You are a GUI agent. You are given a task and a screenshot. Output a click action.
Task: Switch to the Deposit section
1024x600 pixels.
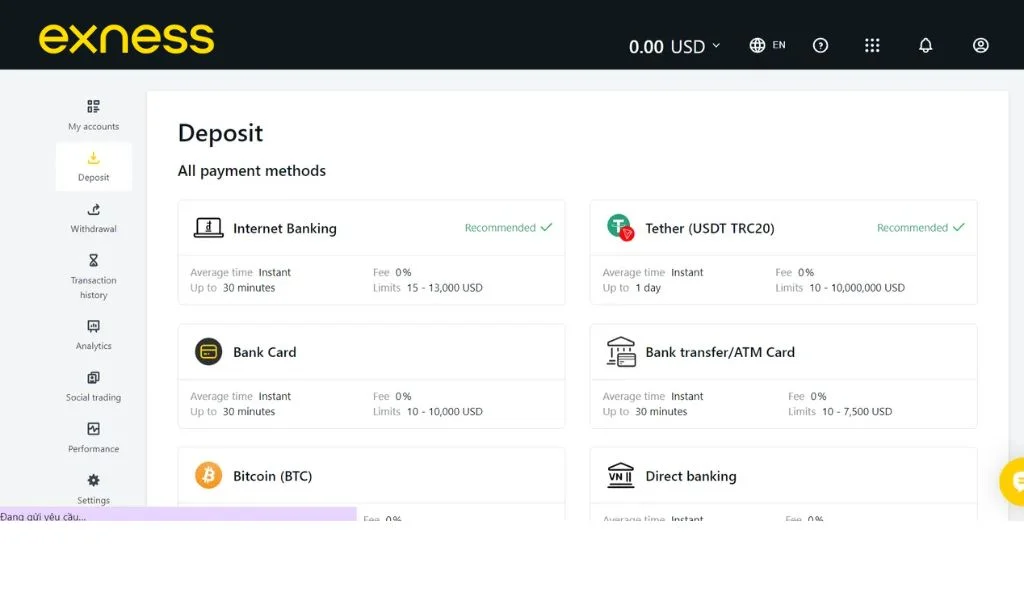point(93,160)
